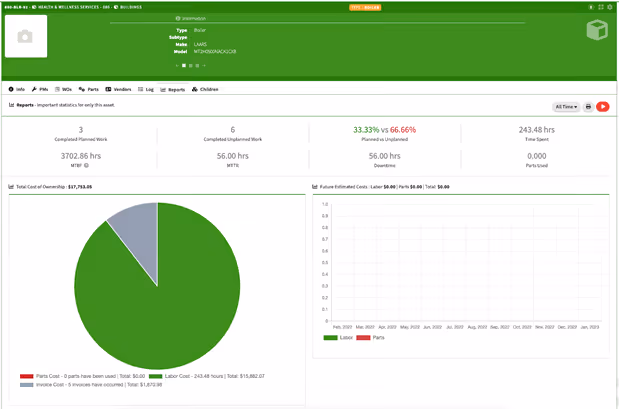
Task: Click the 66.66% unplanned percentage value
Action: point(403,130)
